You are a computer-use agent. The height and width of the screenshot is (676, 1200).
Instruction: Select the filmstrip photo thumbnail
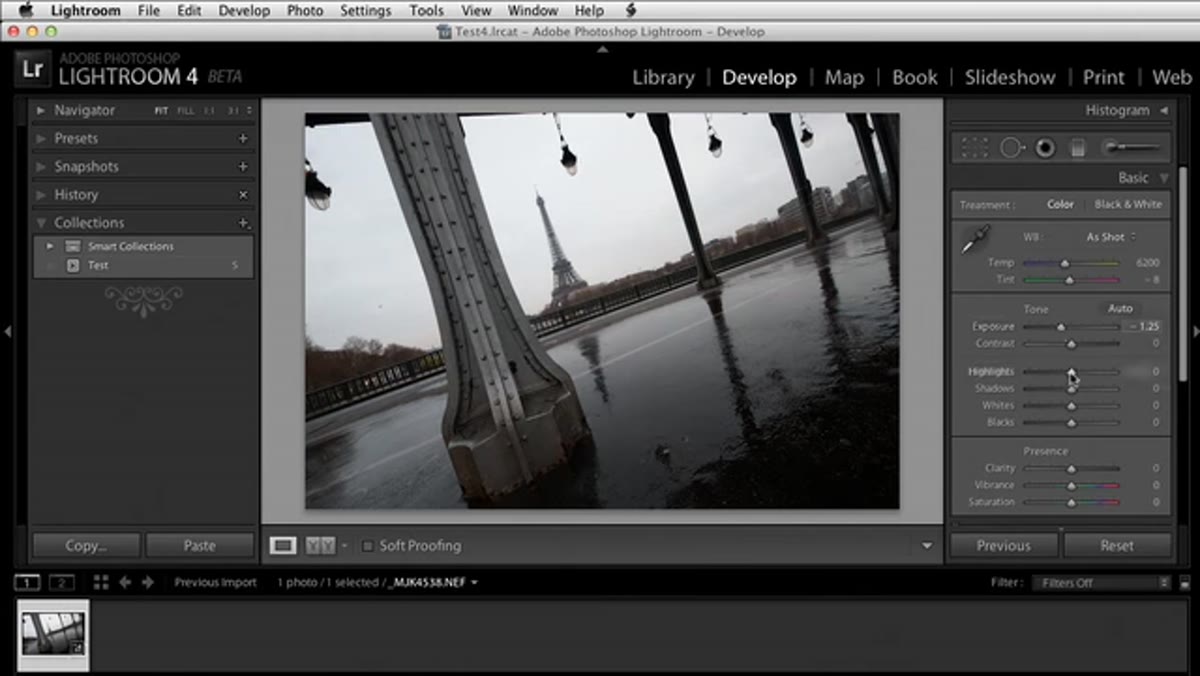54,634
